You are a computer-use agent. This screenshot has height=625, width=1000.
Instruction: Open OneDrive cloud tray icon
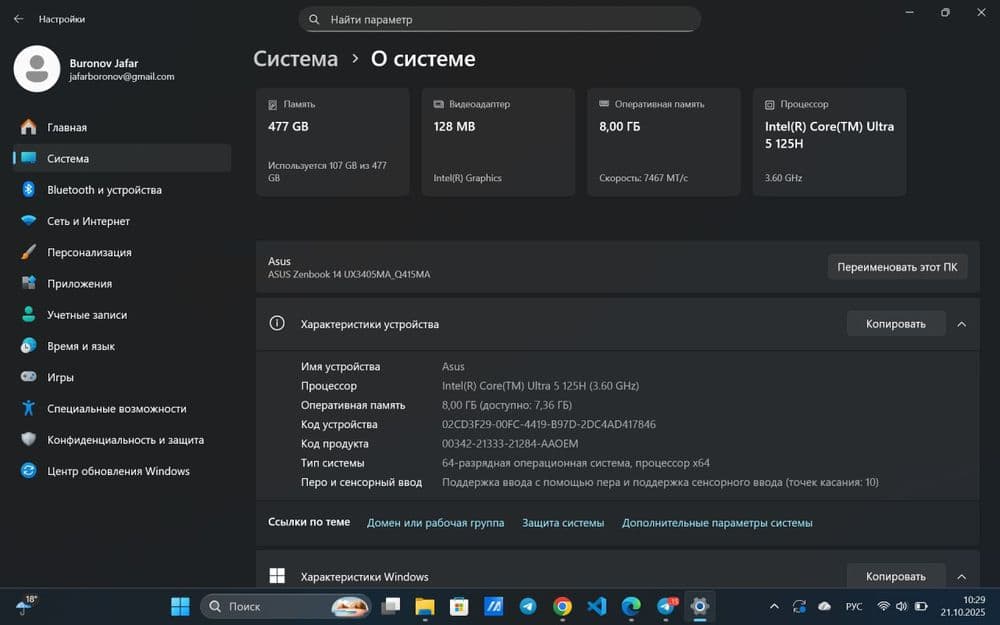(x=825, y=606)
